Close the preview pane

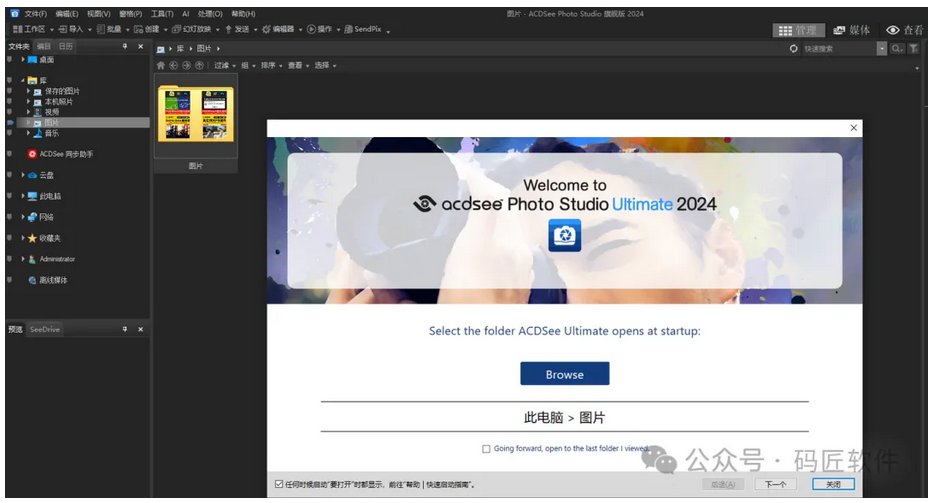click(140, 330)
